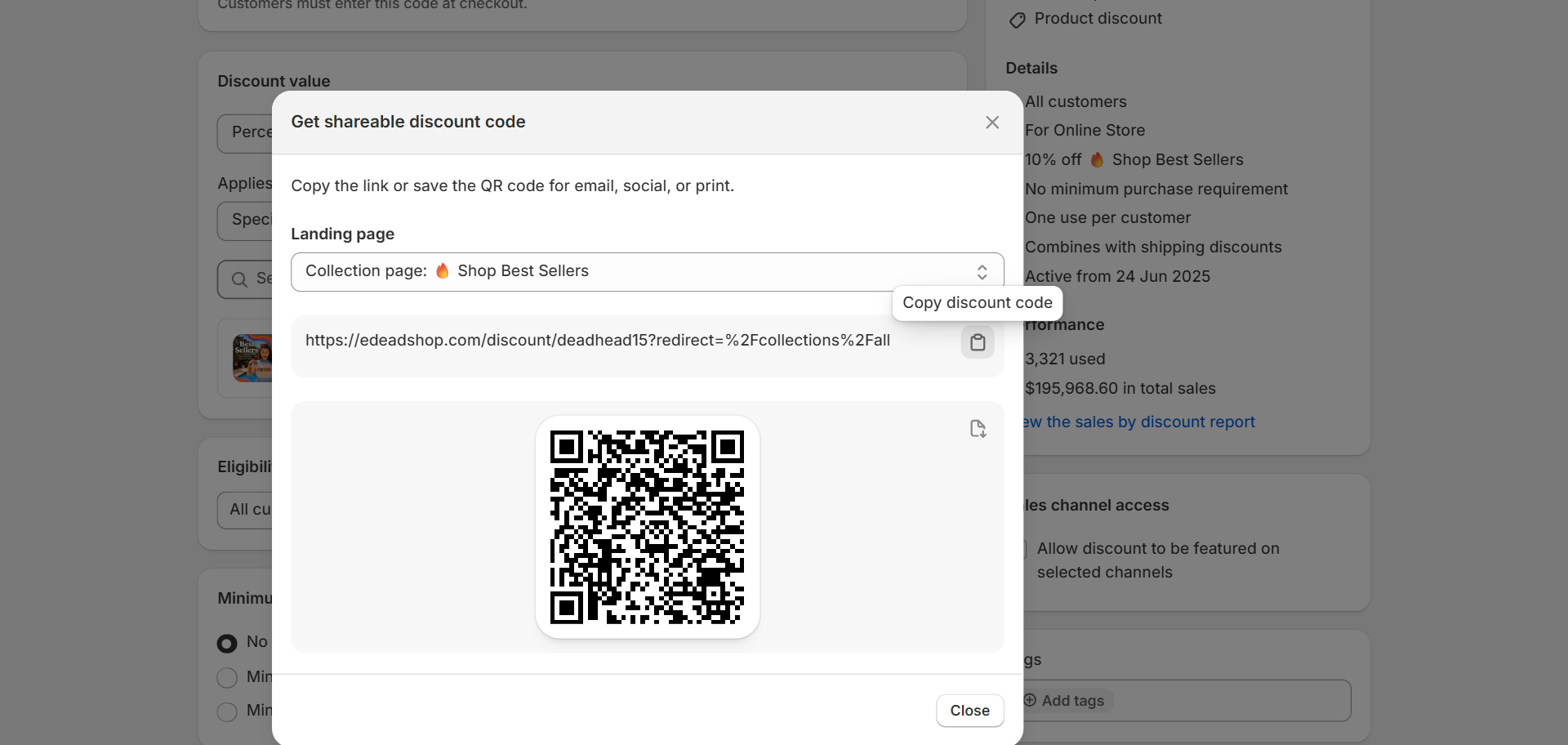Click the All customers eligibility option
Screen dimensions: 1568x745
point(245,511)
